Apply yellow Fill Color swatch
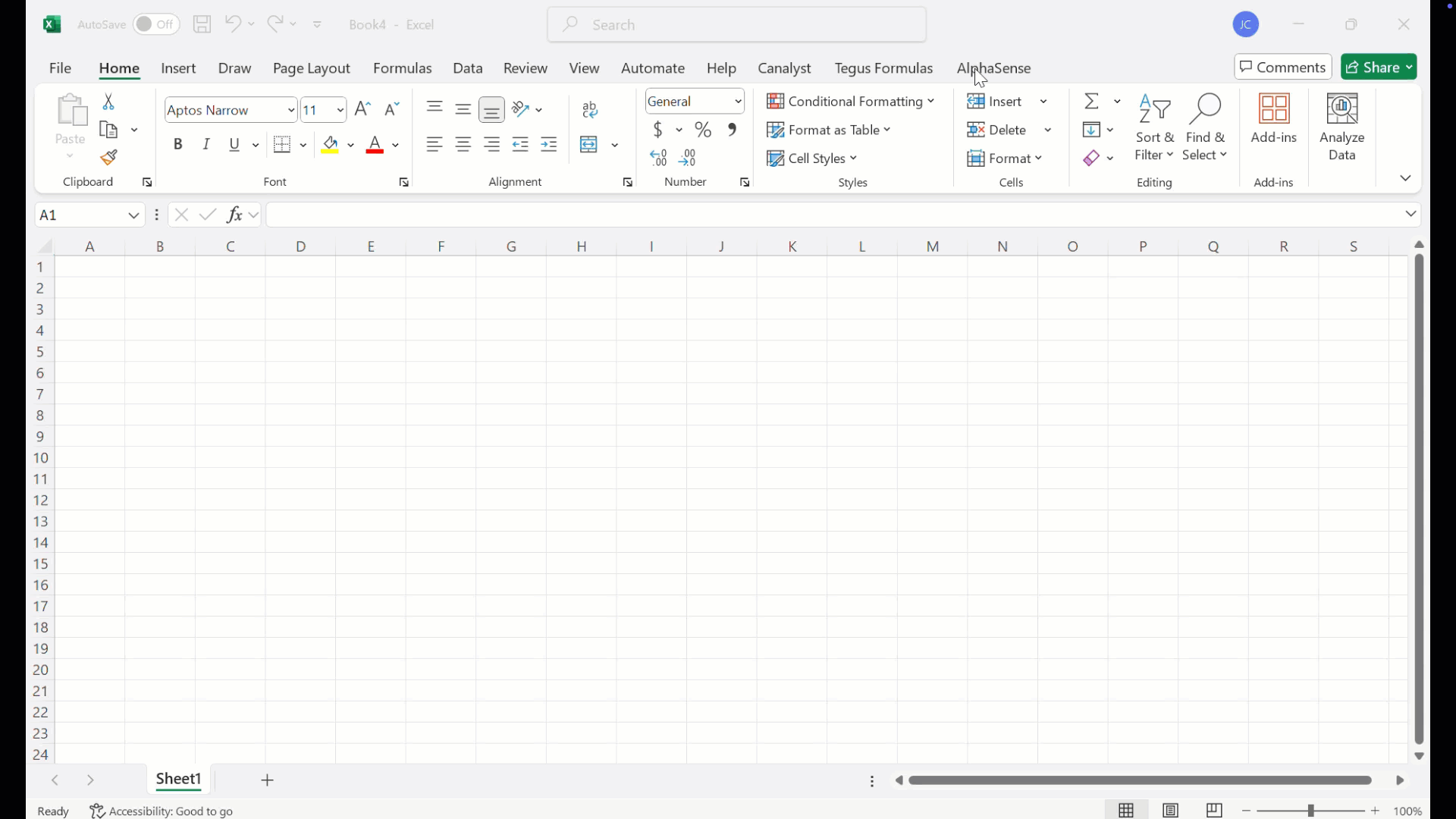 tap(331, 144)
